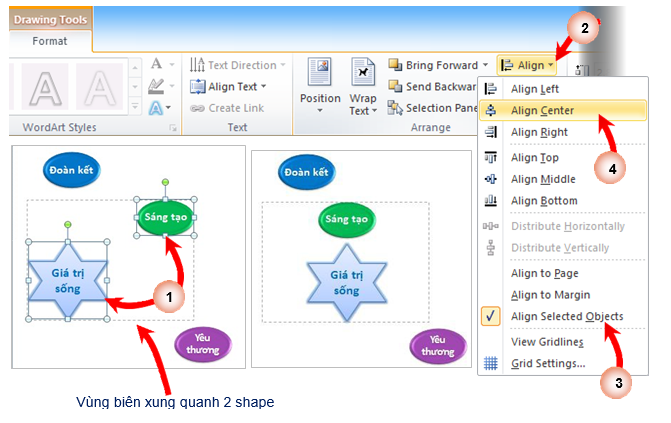Choose Align Left from the menu
This screenshot has height=423, width=671.
tap(535, 88)
